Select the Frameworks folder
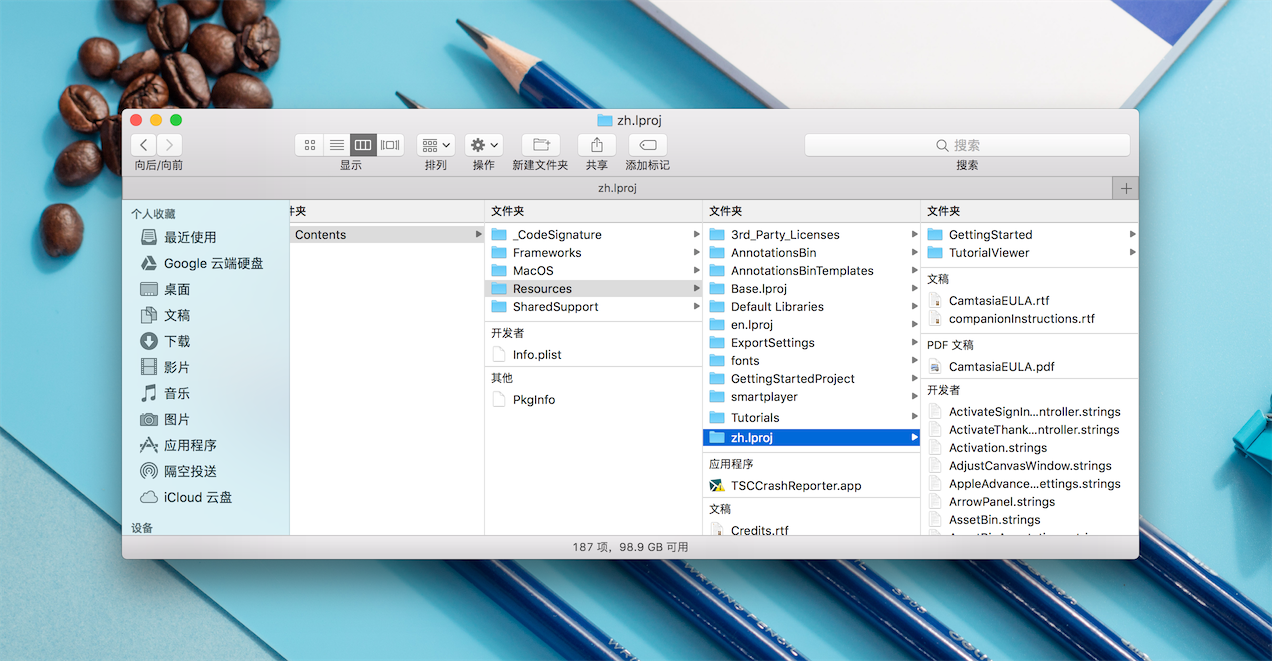This screenshot has height=661, width=1272. (x=593, y=253)
